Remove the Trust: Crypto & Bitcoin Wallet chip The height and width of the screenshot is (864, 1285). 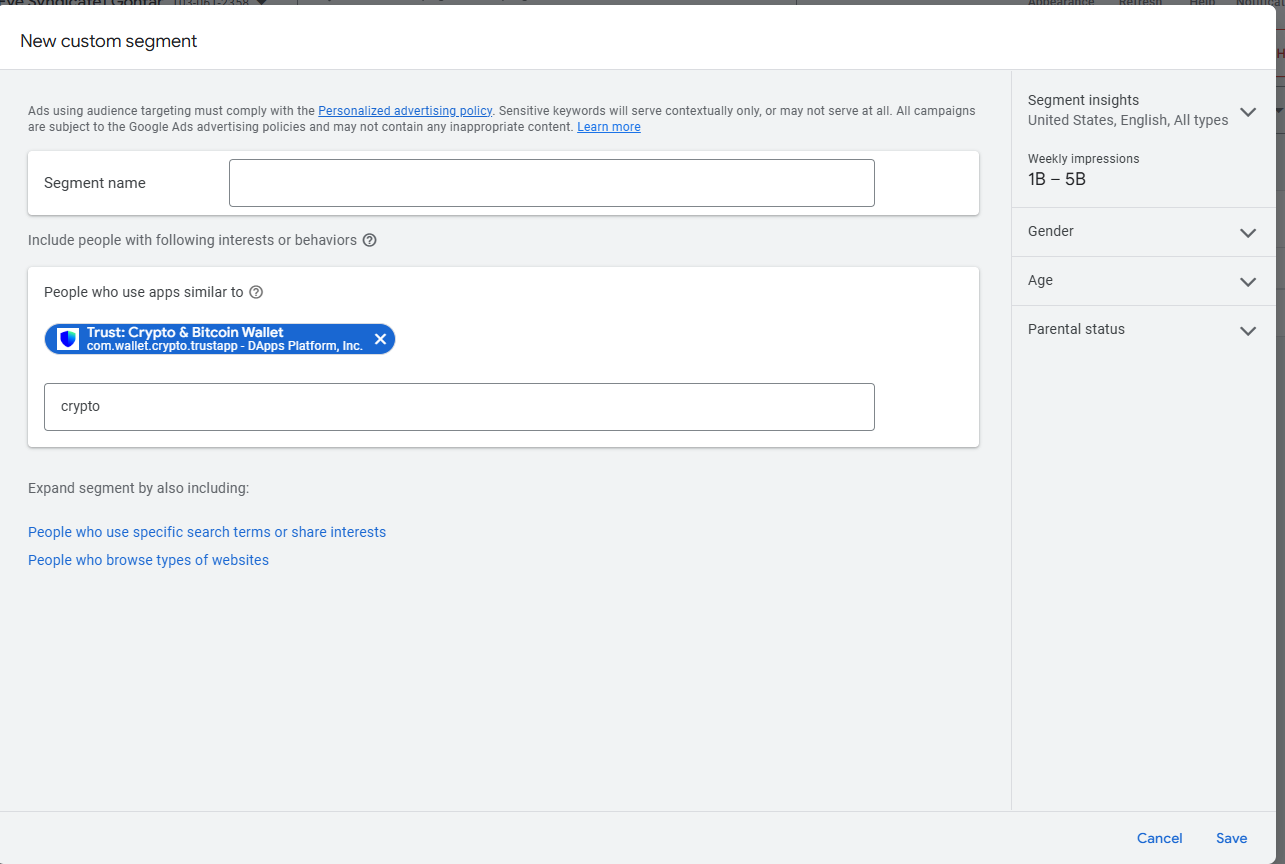click(x=380, y=339)
